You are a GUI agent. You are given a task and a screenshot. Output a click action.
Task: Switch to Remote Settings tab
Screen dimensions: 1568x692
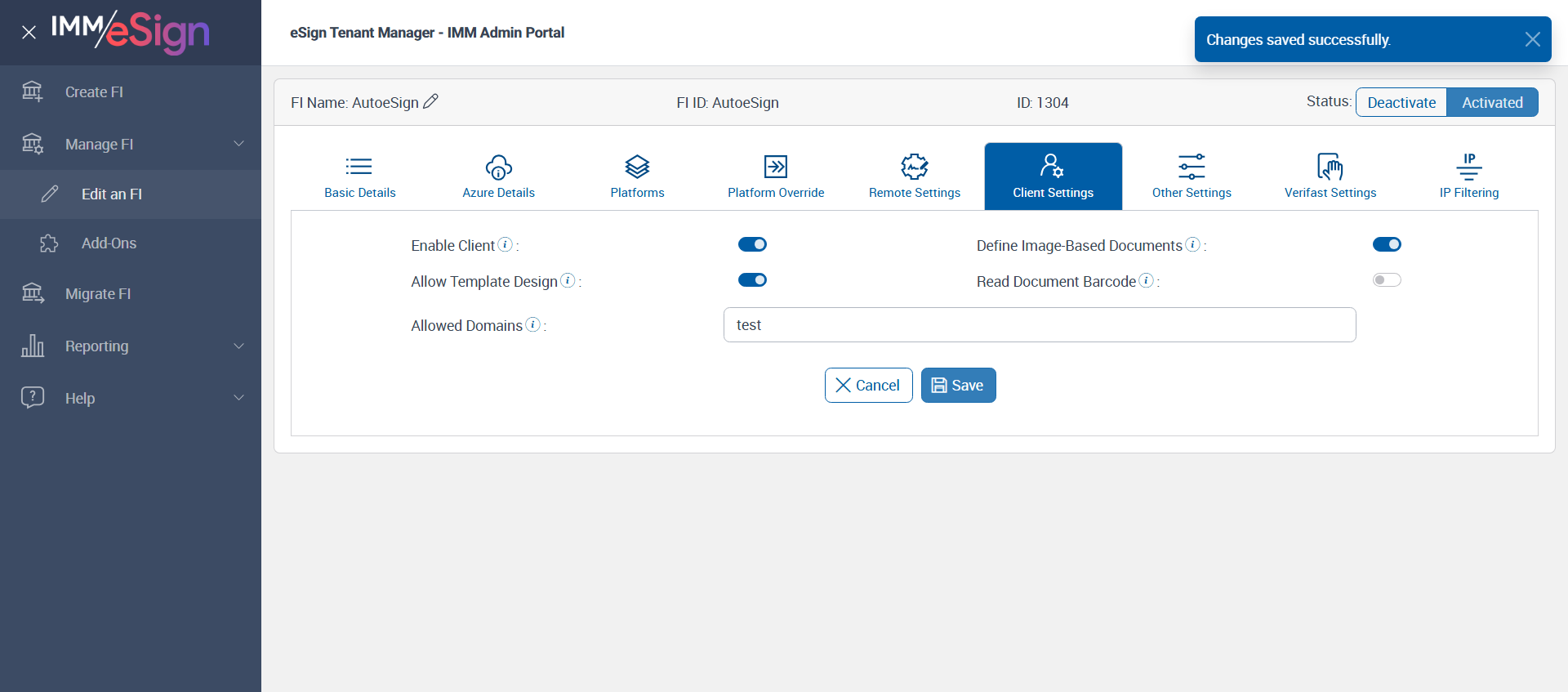coord(915,176)
